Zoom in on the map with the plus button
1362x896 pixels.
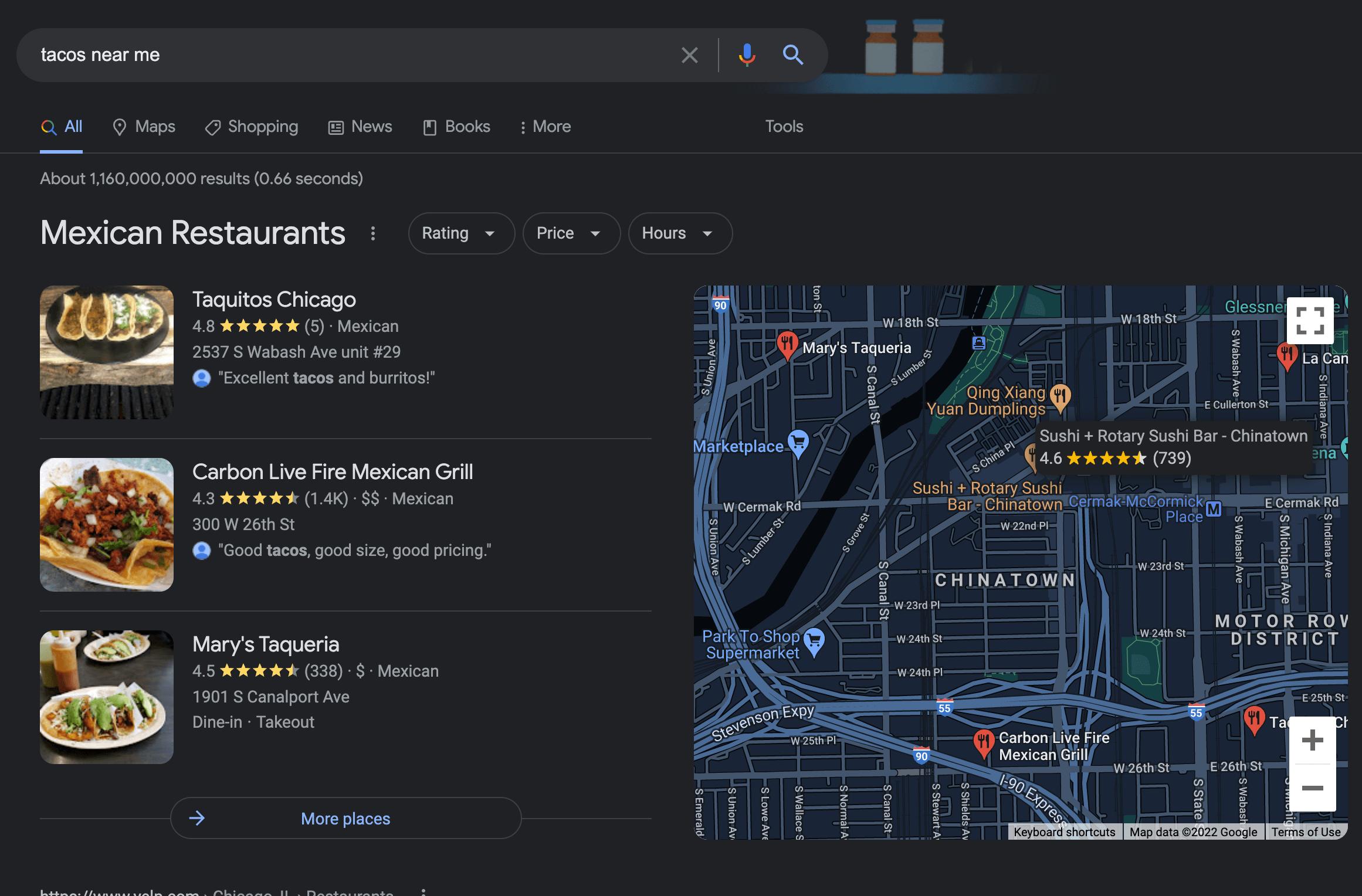[1312, 740]
